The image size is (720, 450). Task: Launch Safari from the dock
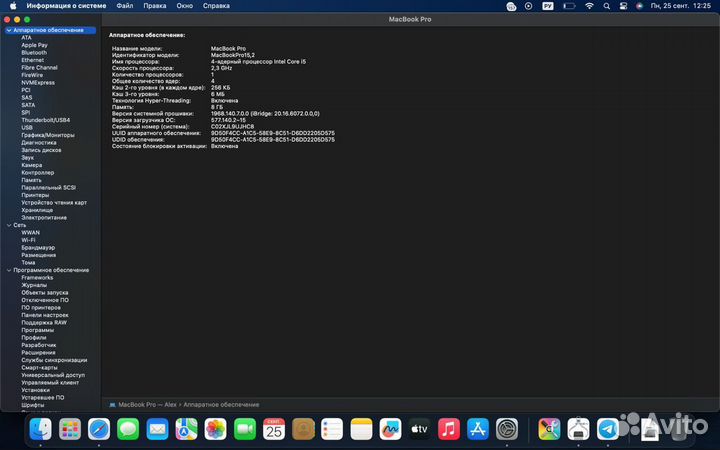click(x=99, y=429)
